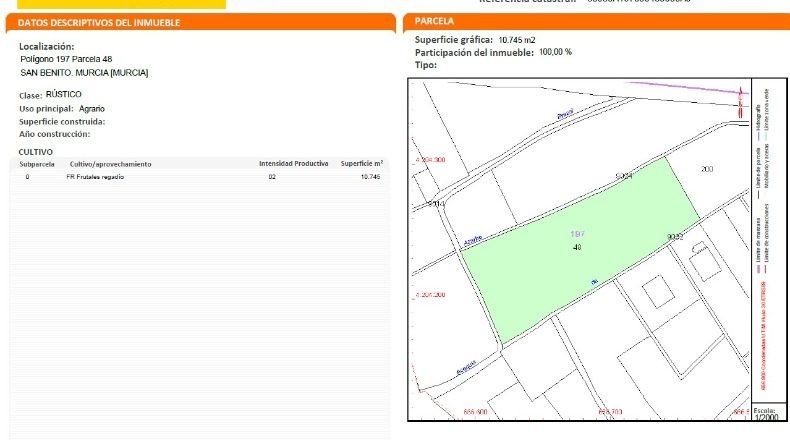The height and width of the screenshot is (440, 790).
Task: Click the scale value '1/2000'
Action: (766, 417)
